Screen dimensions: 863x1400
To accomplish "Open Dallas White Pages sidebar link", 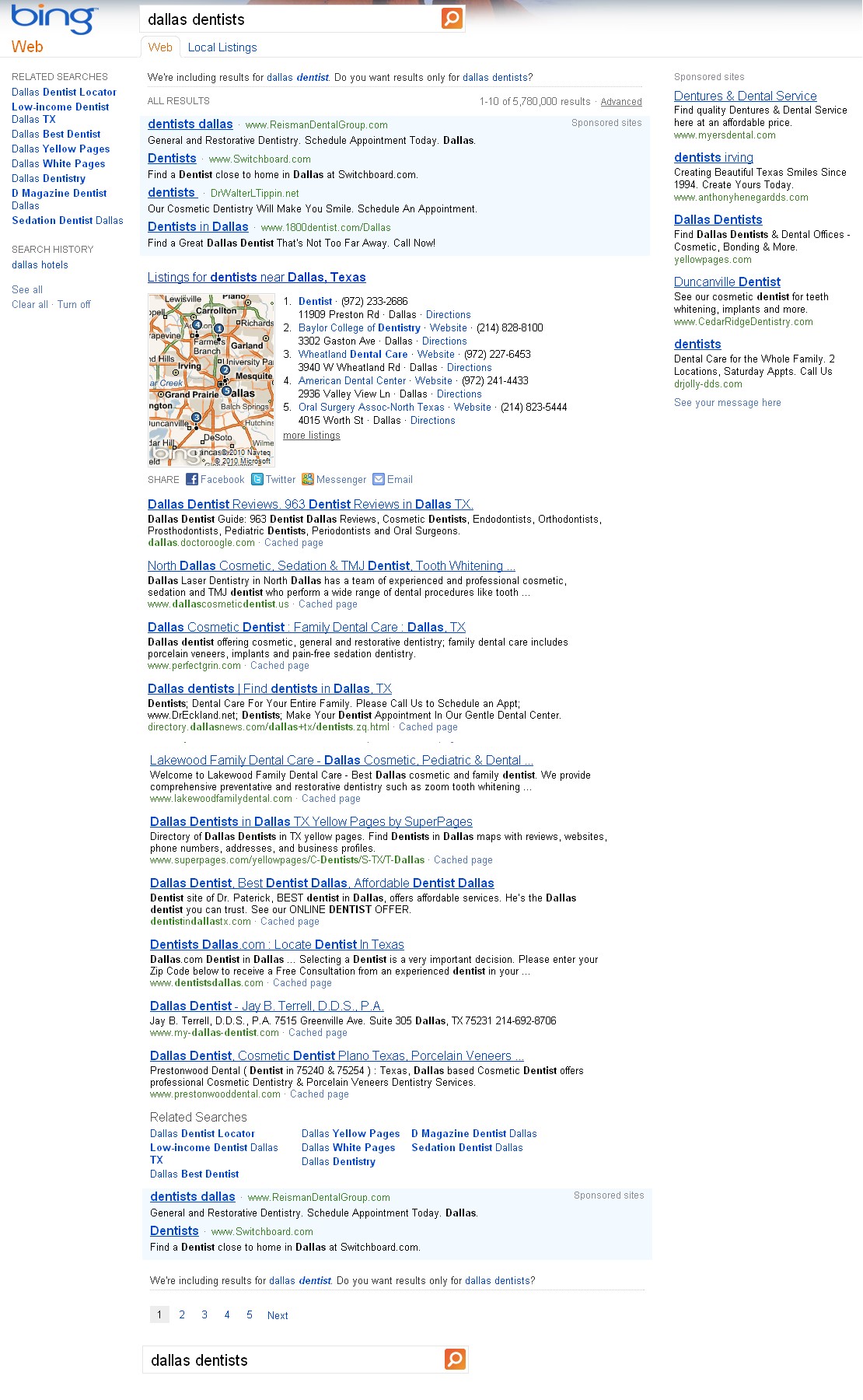I will point(58,163).
